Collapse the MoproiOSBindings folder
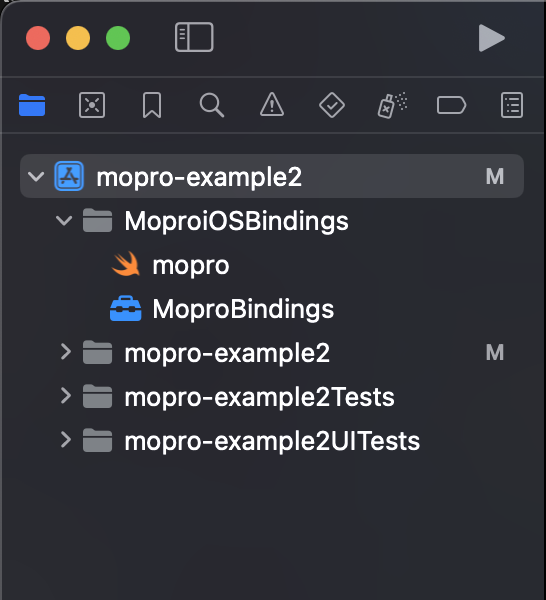Screen dimensions: 546x600 click(64, 221)
